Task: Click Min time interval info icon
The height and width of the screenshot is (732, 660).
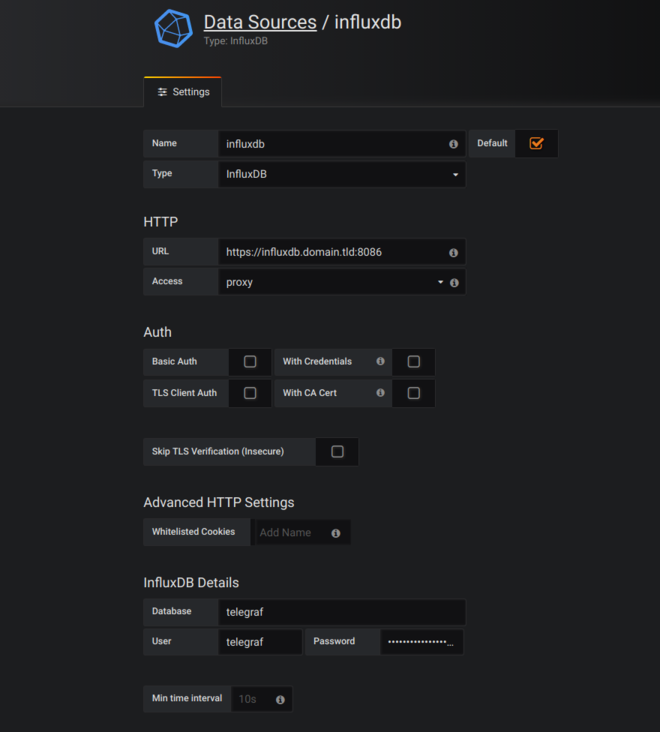Action: click(280, 700)
